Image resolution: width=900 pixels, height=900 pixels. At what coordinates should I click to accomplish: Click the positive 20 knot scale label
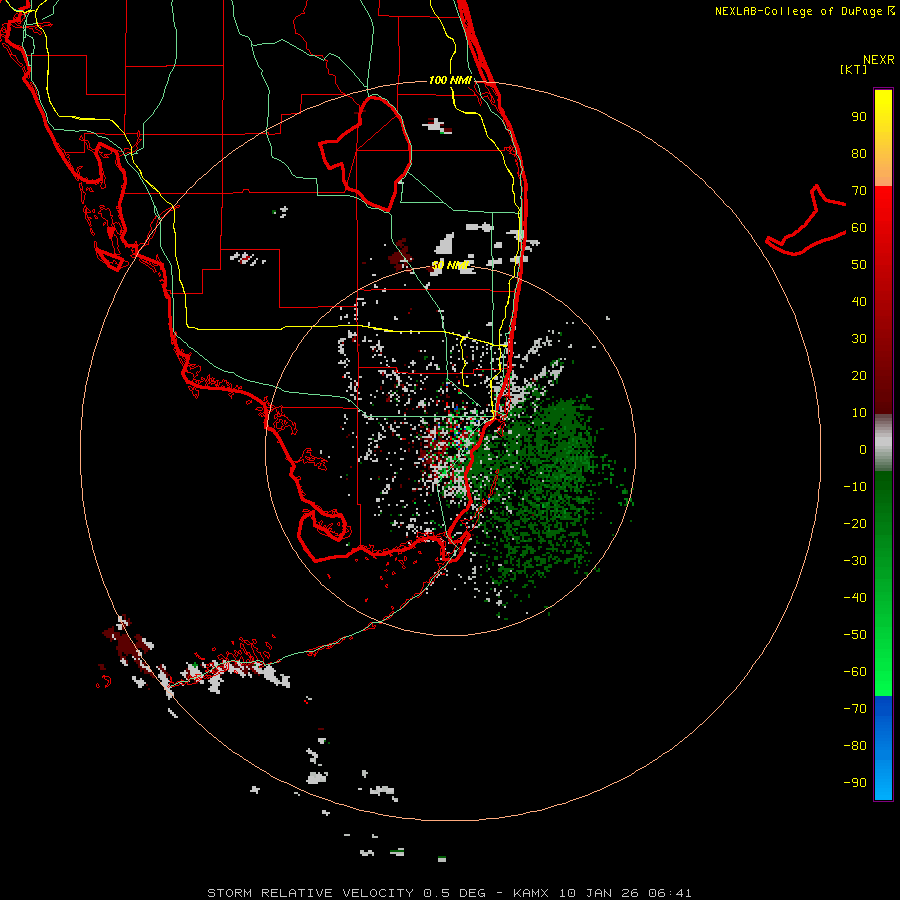click(x=859, y=376)
